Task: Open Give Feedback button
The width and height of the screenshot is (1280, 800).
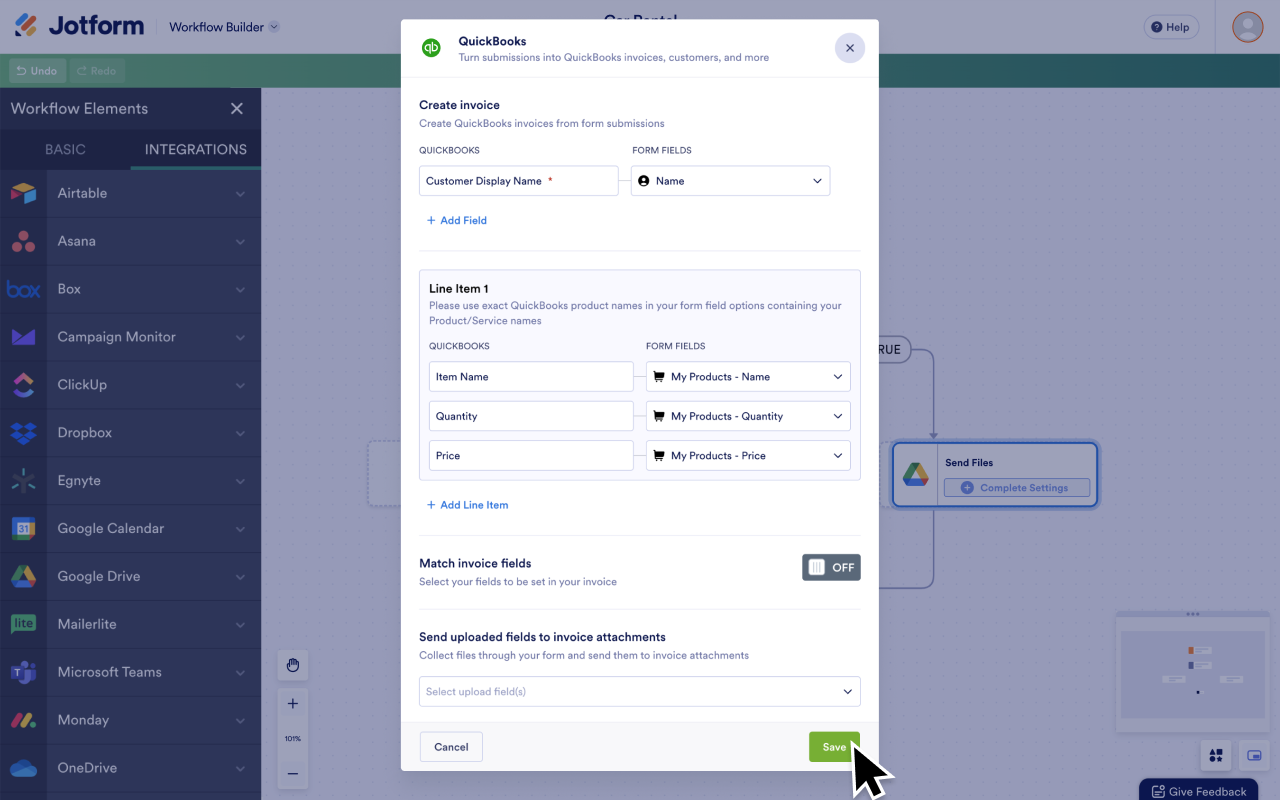Action: [1198, 790]
